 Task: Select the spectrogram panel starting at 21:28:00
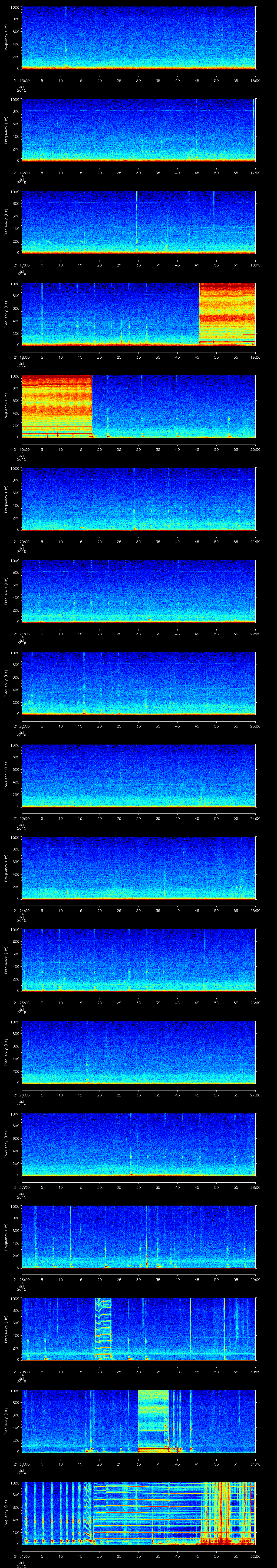coord(138,1237)
